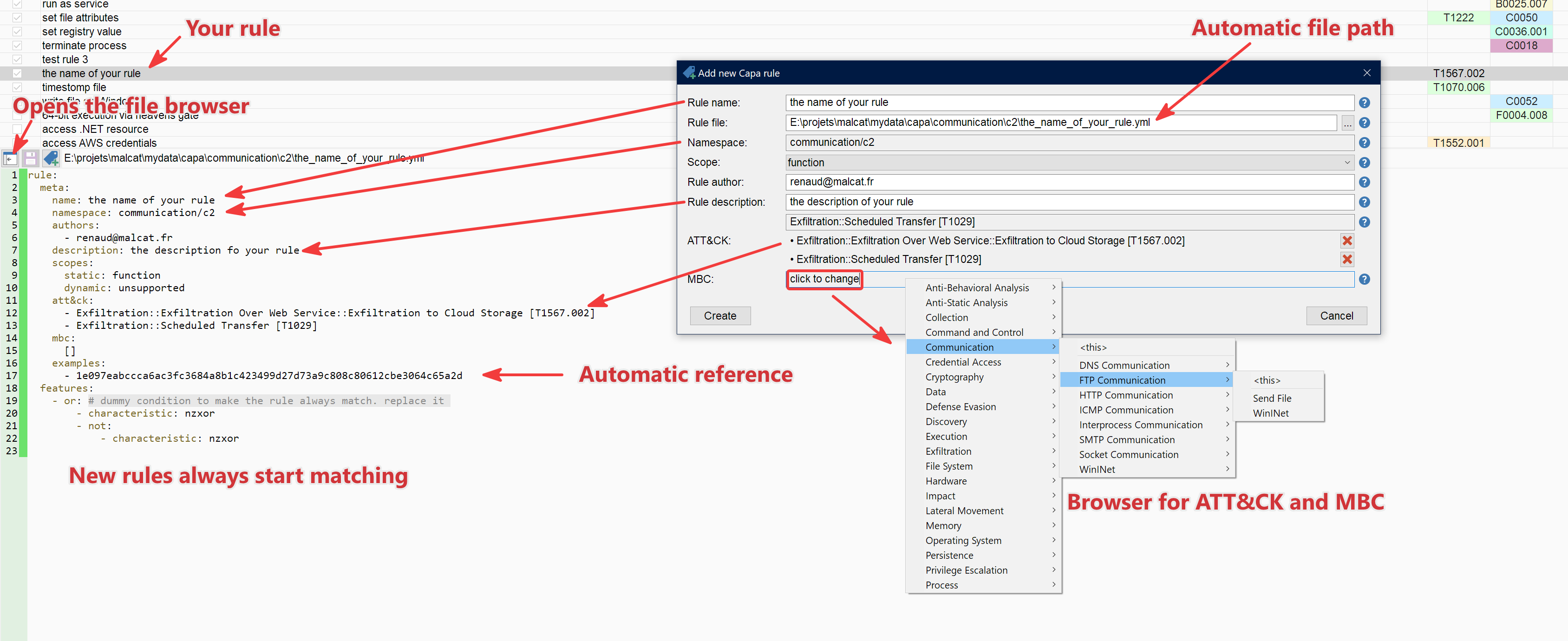Open help for the Namespace field
Image resolution: width=1568 pixels, height=641 pixels.
[x=1364, y=143]
